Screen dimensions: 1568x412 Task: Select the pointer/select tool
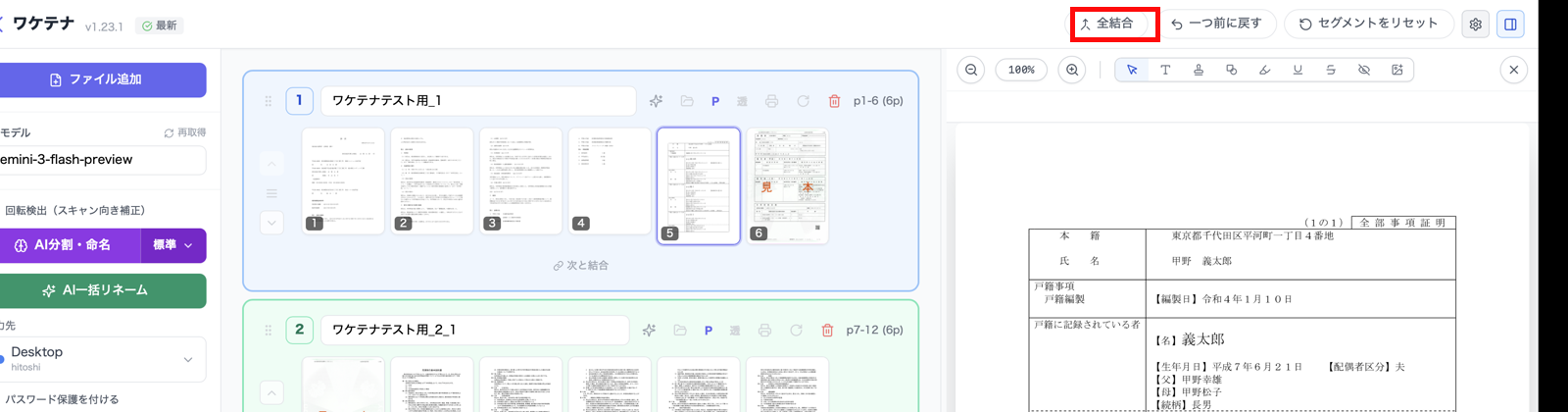click(1132, 70)
